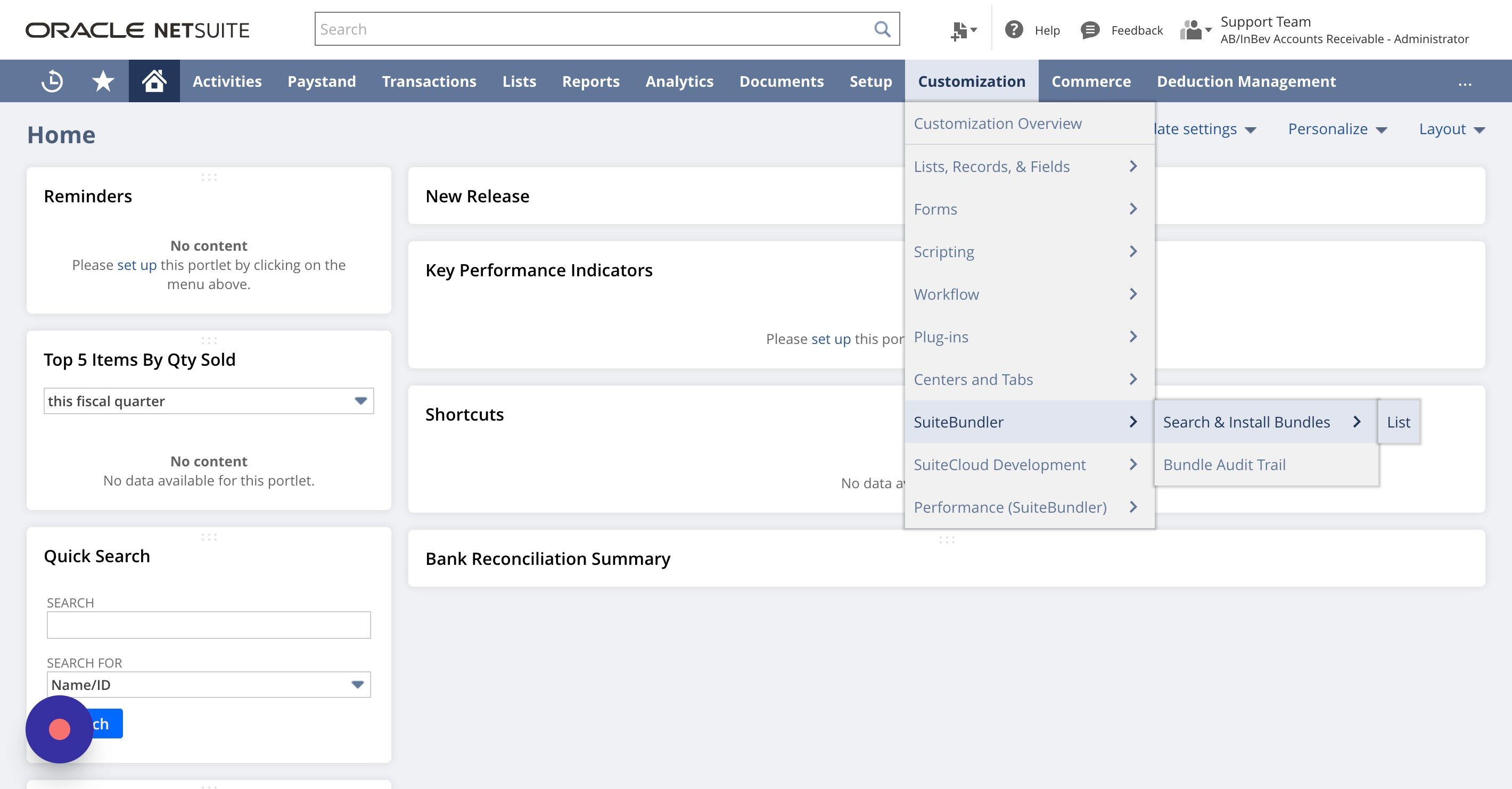
Task: Open the Name/ID Search For dropdown
Action: coord(208,685)
